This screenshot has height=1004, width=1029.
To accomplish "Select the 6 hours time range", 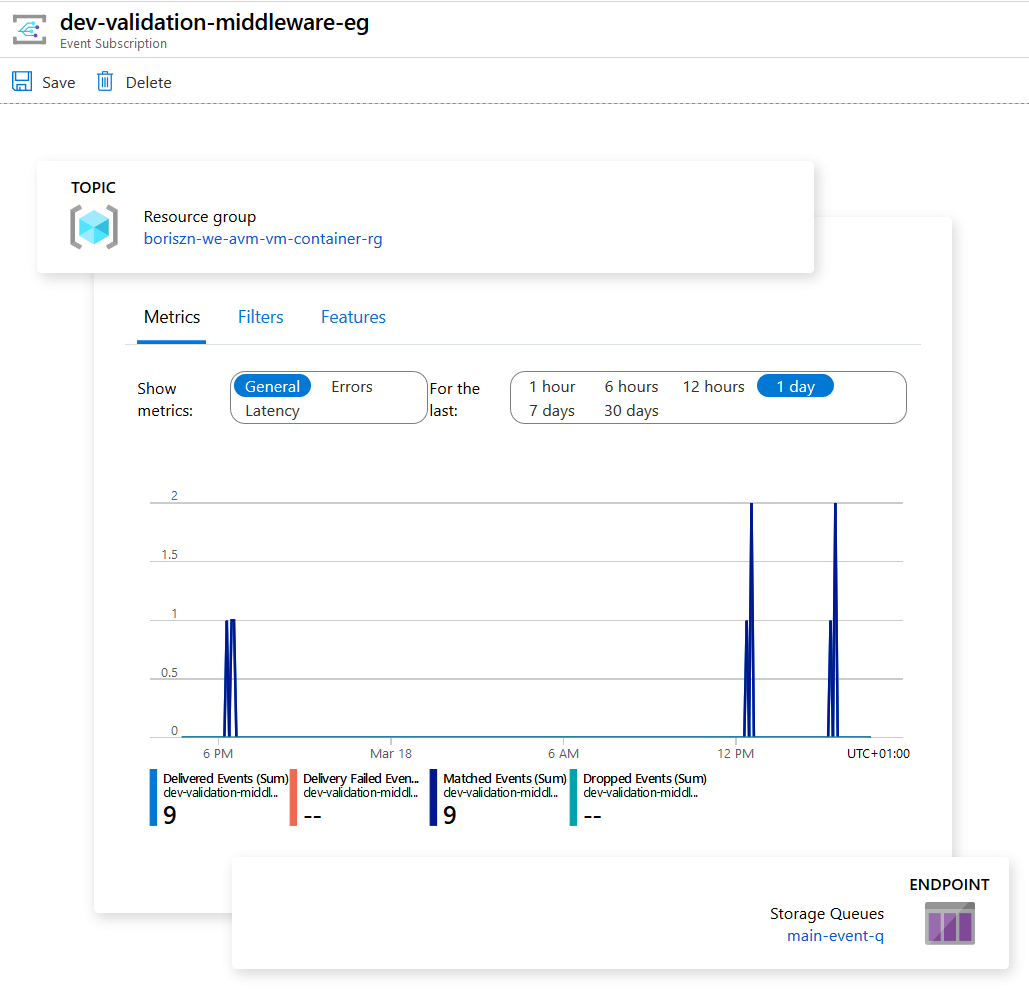I will (x=631, y=386).
